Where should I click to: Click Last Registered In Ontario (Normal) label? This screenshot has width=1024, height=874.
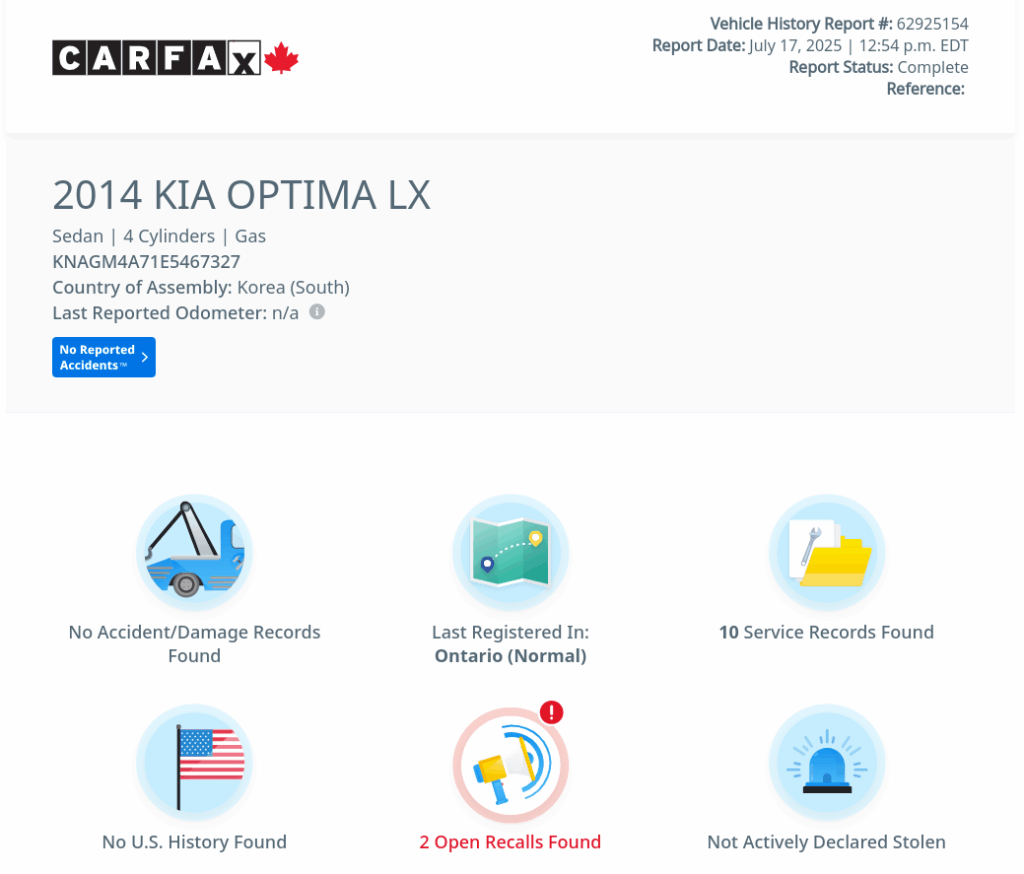[x=511, y=643]
